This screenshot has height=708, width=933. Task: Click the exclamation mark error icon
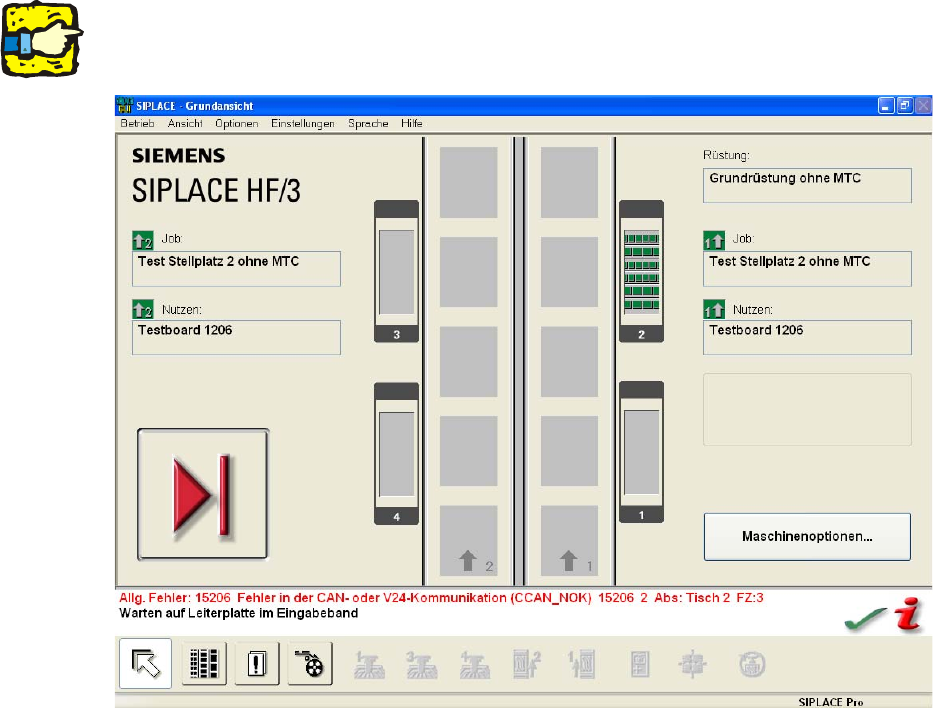[x=257, y=663]
